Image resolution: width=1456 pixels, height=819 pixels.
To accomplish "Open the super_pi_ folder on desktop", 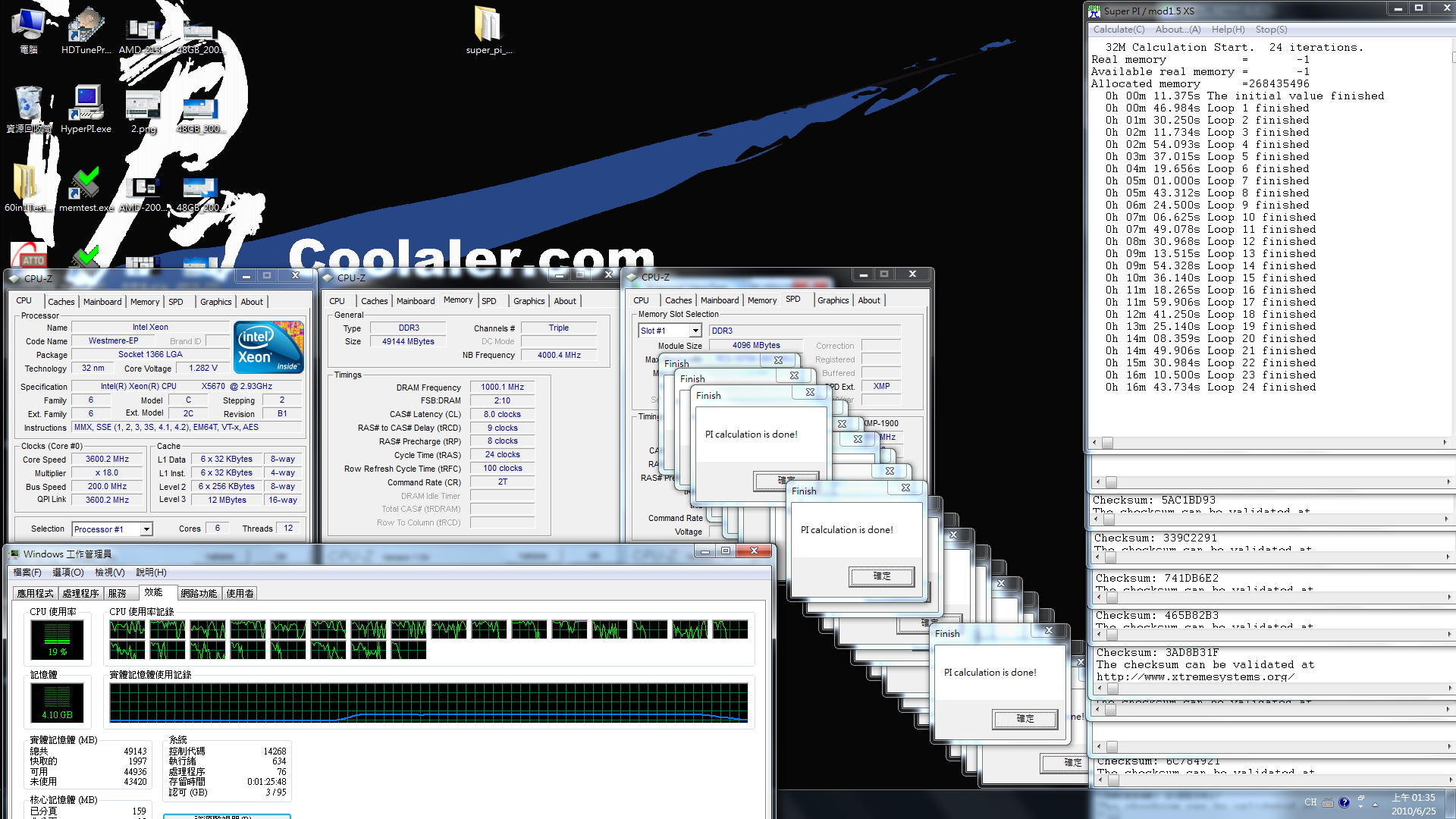I will pyautogui.click(x=488, y=30).
